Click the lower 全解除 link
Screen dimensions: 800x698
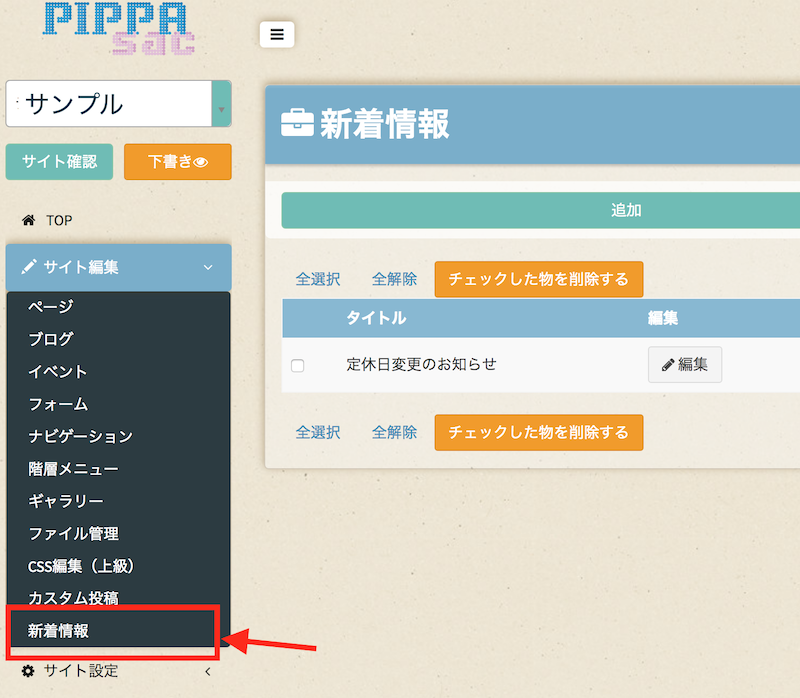pos(394,432)
